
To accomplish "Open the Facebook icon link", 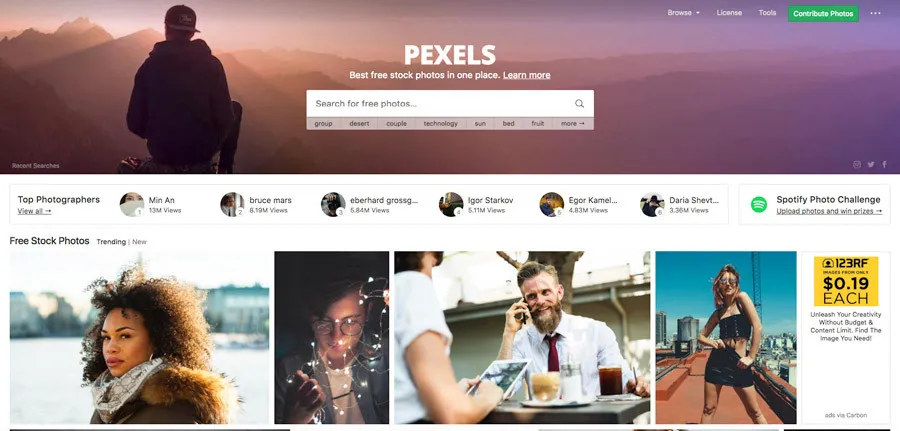I will (x=885, y=165).
